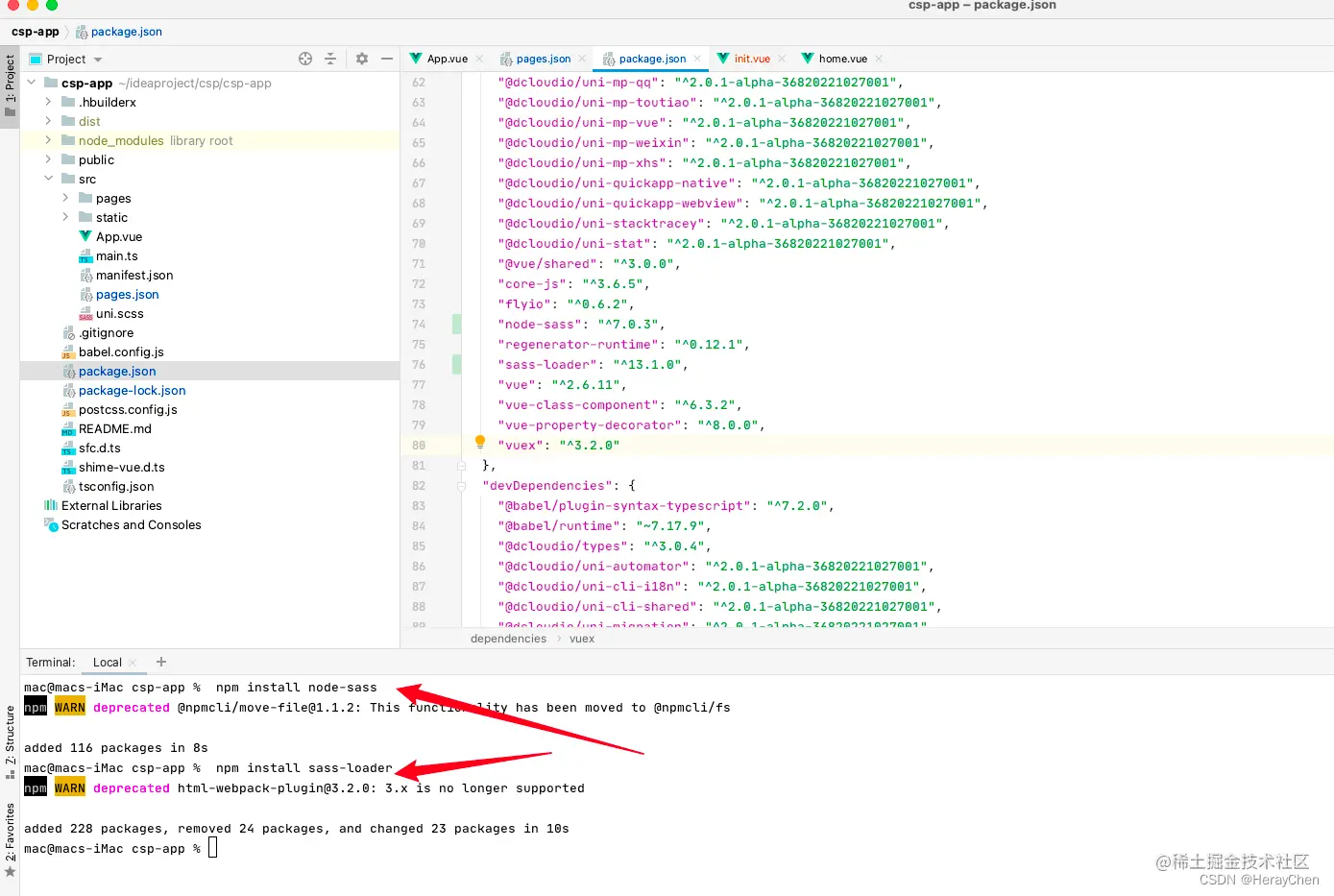This screenshot has height=896, width=1334.
Task: Expand the pages folder
Action: click(x=65, y=198)
